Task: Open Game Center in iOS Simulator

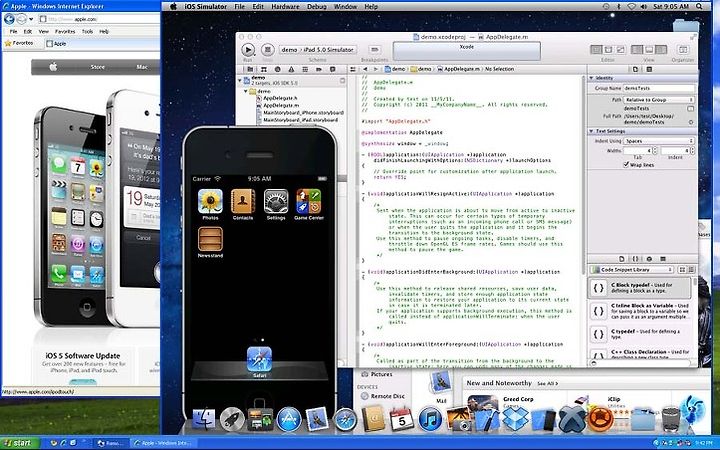Action: click(309, 202)
